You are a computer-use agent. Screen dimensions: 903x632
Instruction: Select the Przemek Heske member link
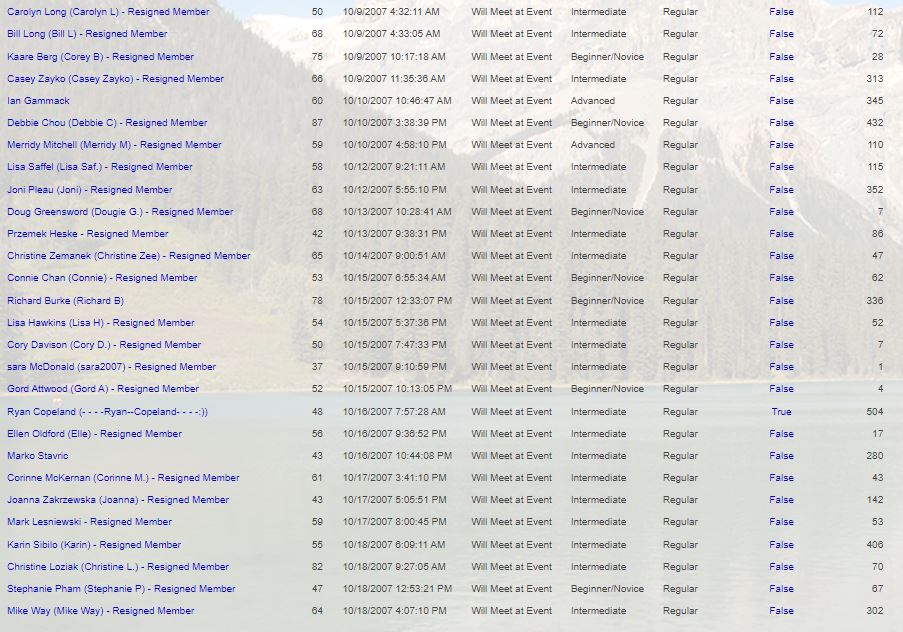point(88,233)
